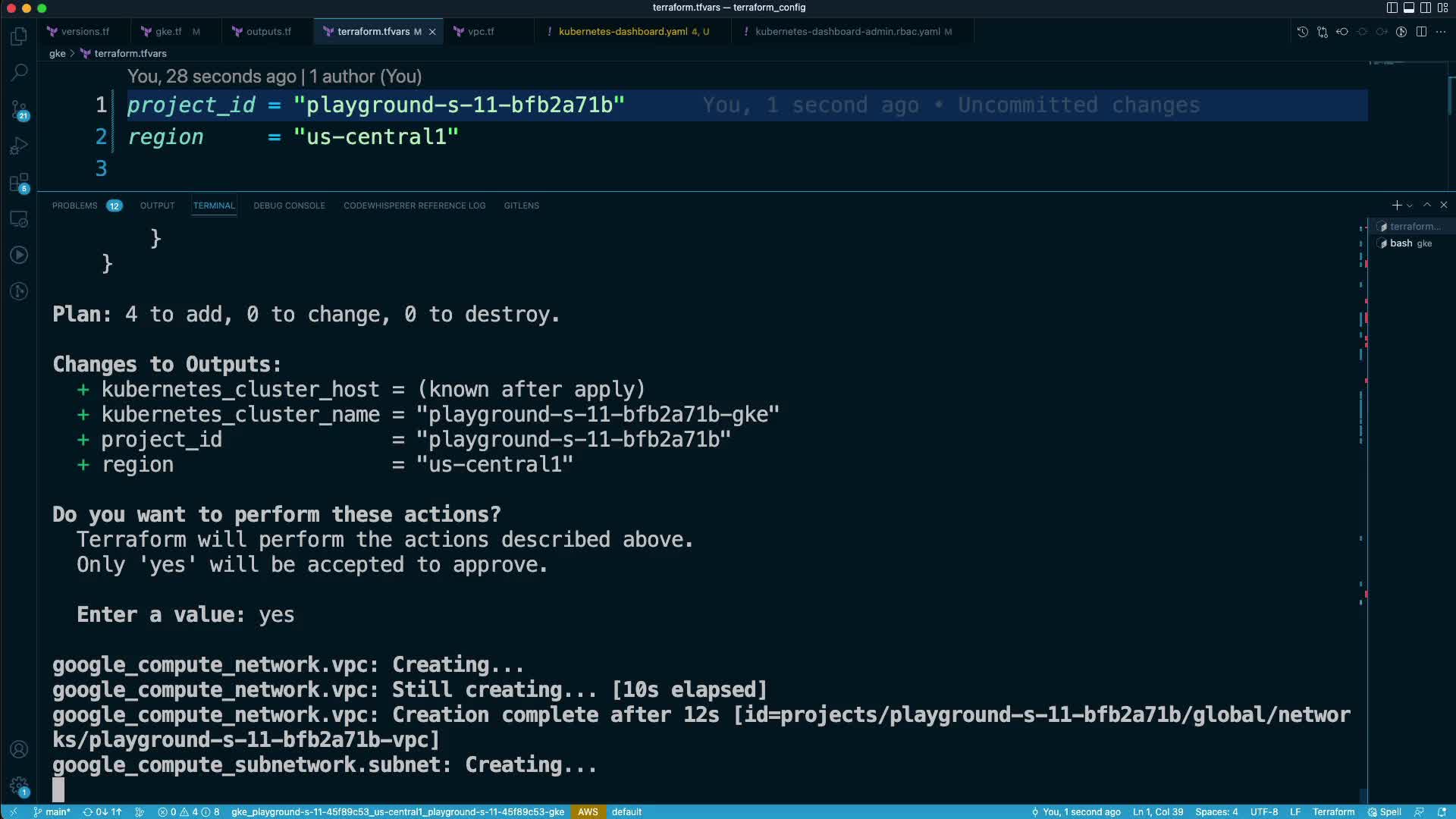Select the bash gke terminal
This screenshot has height=819, width=1456.
(x=1409, y=243)
